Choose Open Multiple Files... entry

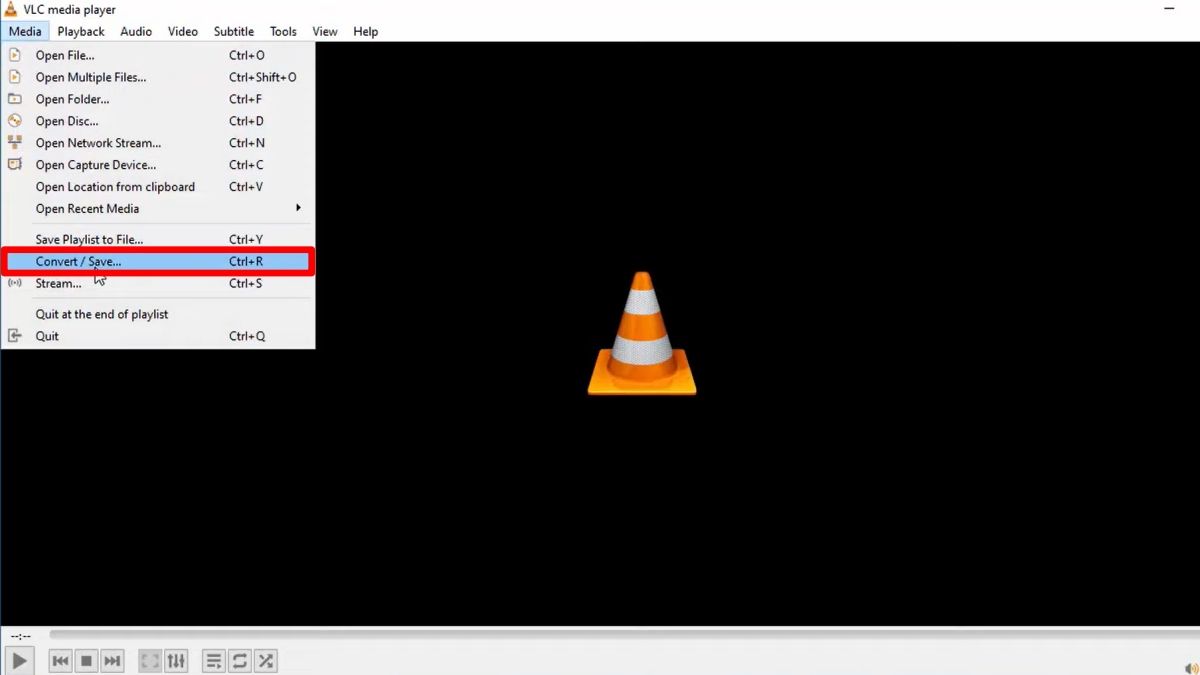tap(158, 77)
